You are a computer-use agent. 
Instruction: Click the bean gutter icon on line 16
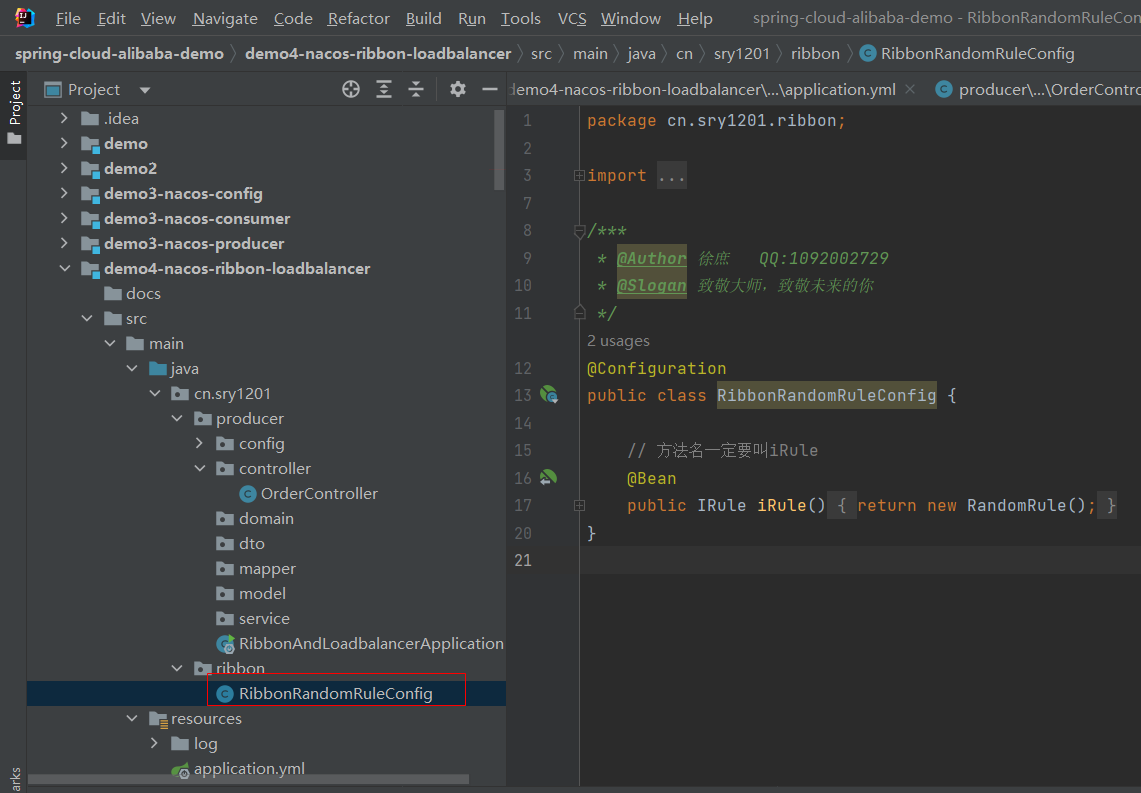(548, 478)
